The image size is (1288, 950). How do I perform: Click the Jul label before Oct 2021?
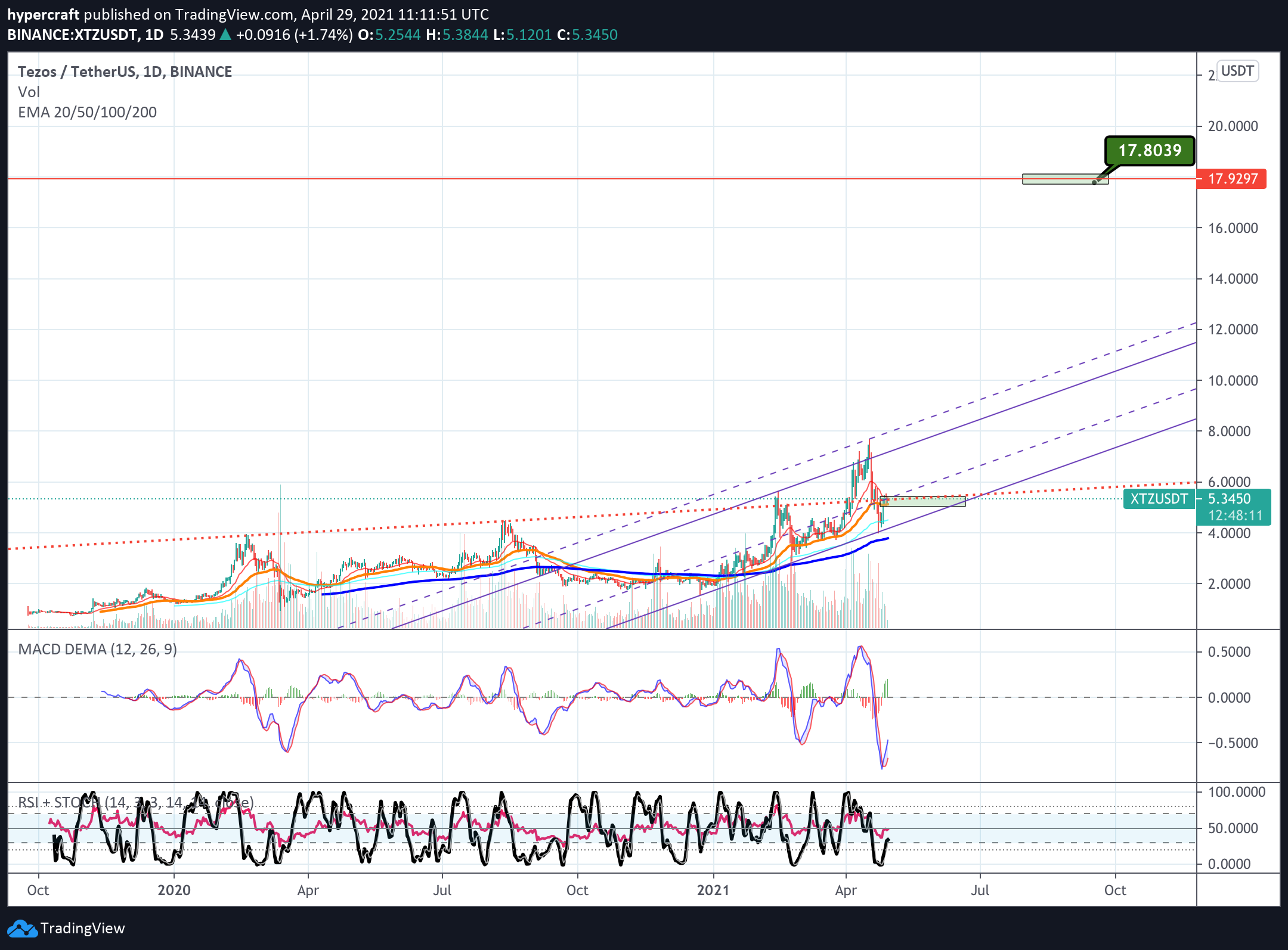980,890
